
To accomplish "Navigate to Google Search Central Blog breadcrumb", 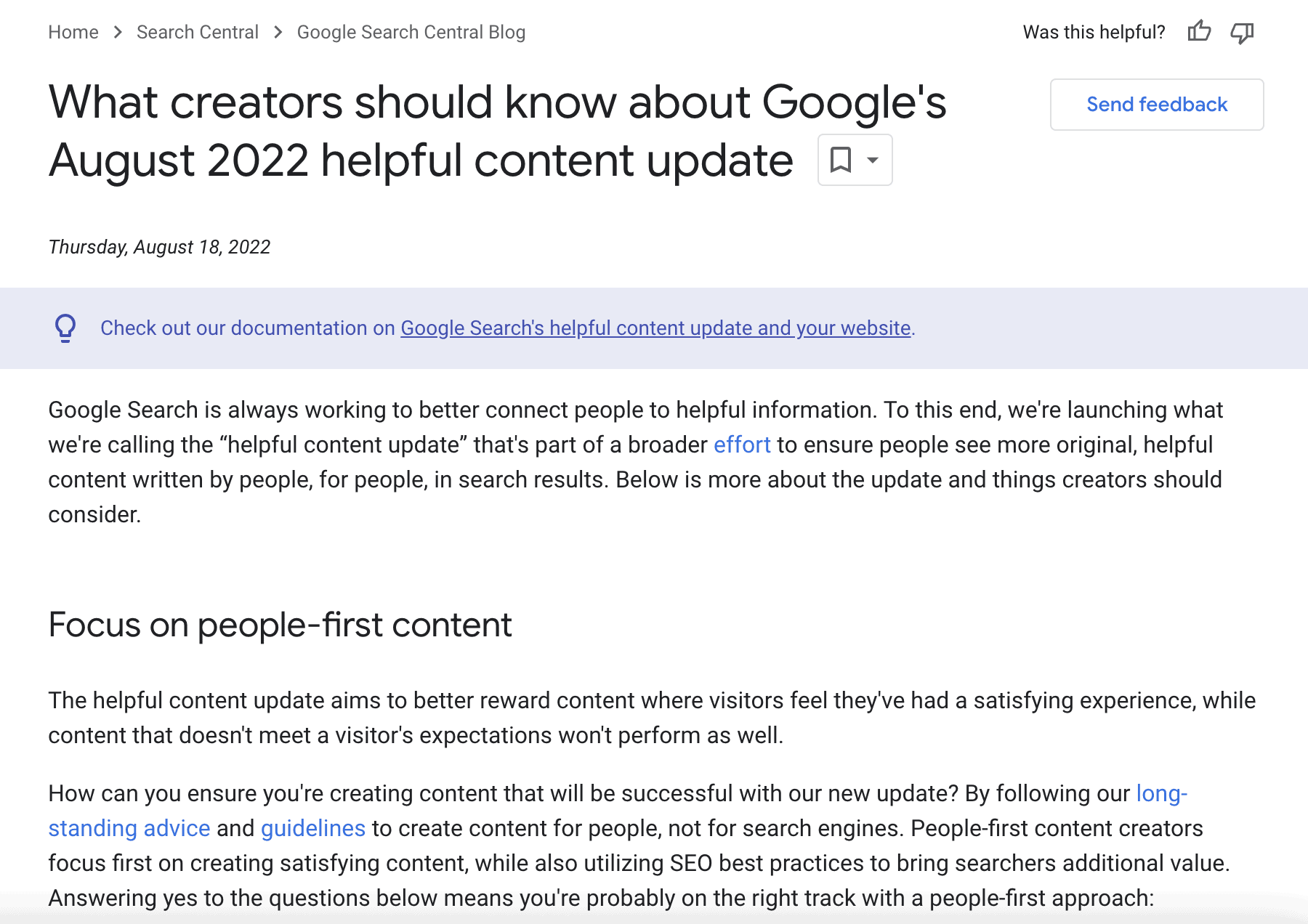I will coord(411,33).
